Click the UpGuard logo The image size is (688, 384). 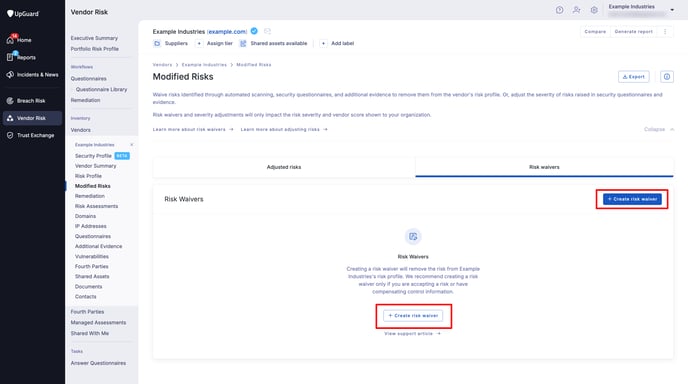click(23, 14)
